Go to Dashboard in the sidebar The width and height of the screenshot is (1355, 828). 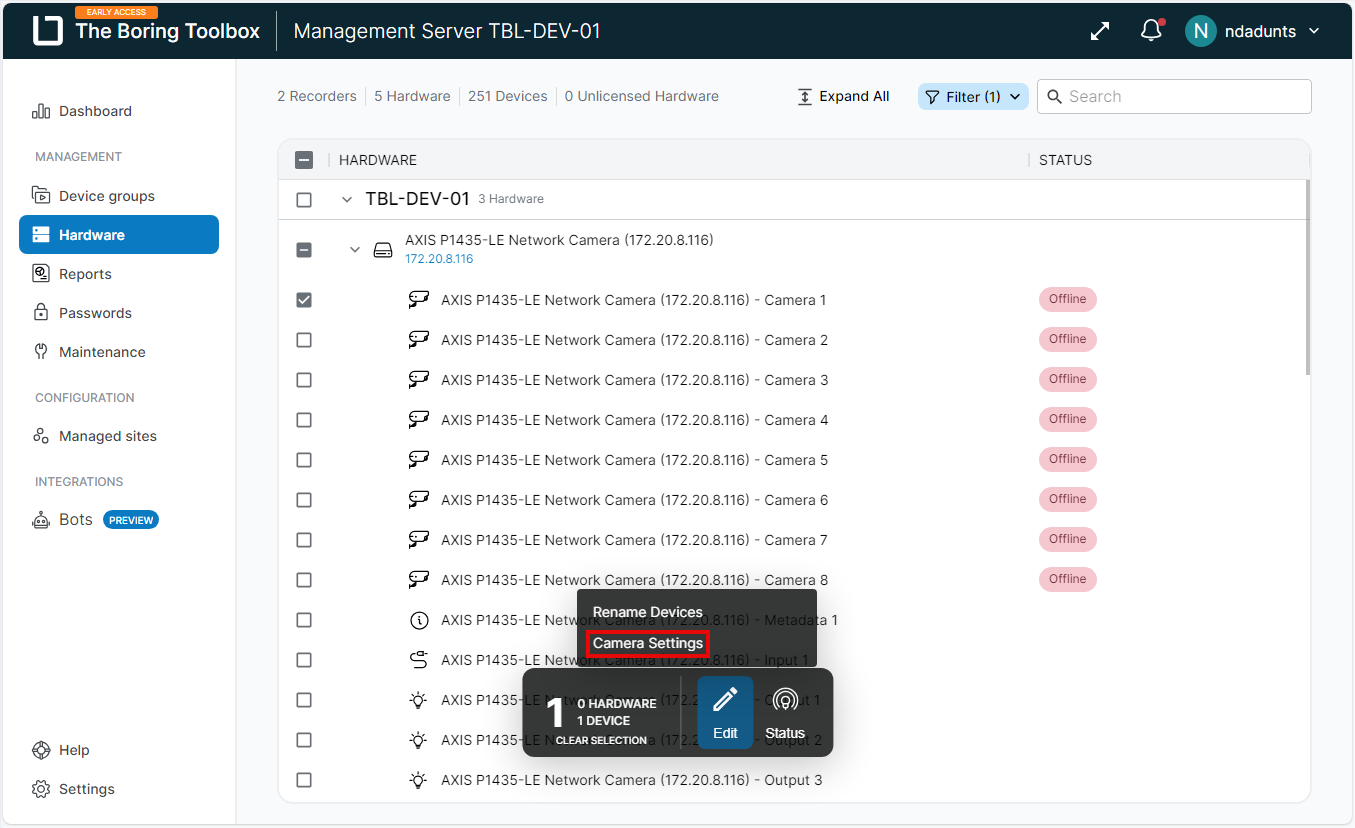95,111
